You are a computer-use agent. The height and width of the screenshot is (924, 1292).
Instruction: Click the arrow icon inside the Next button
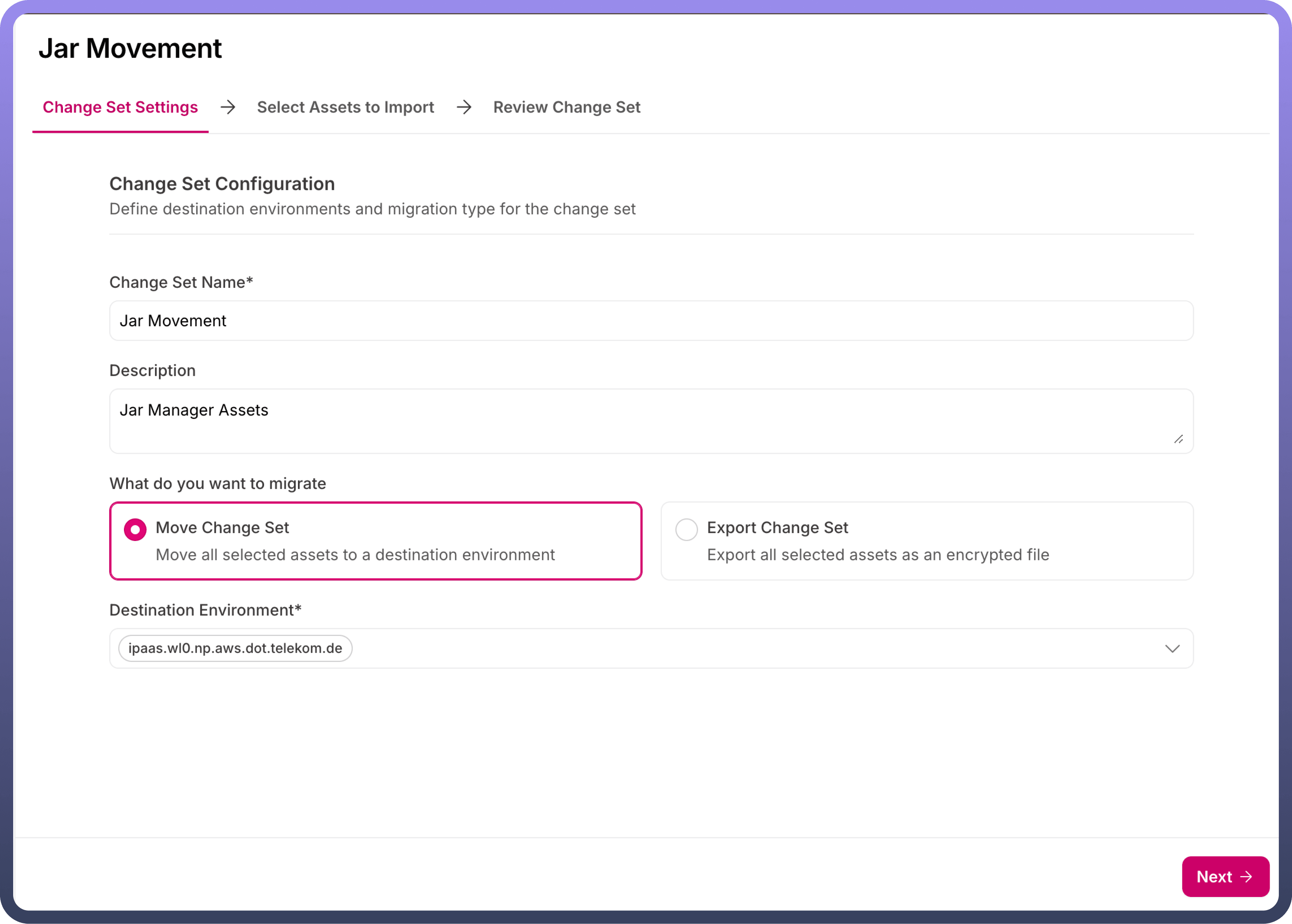pos(1246,877)
